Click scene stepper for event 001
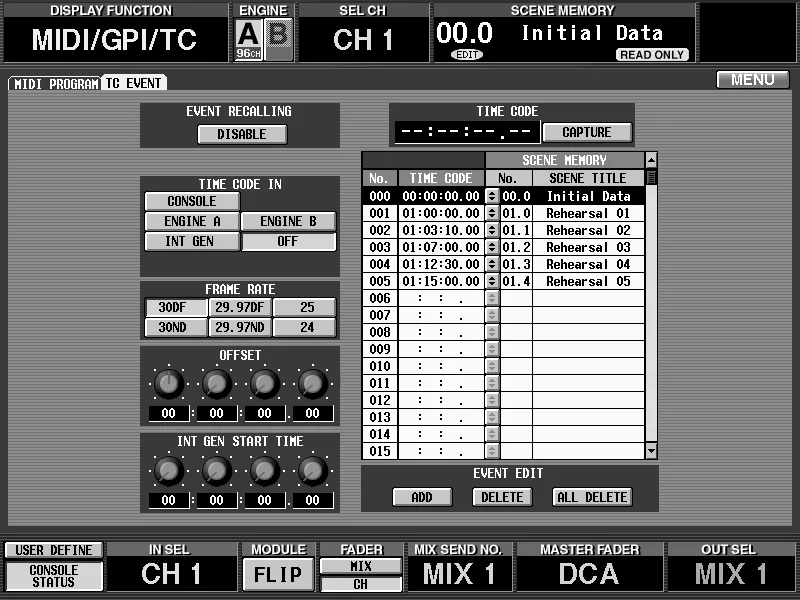800x600 pixels. click(492, 213)
